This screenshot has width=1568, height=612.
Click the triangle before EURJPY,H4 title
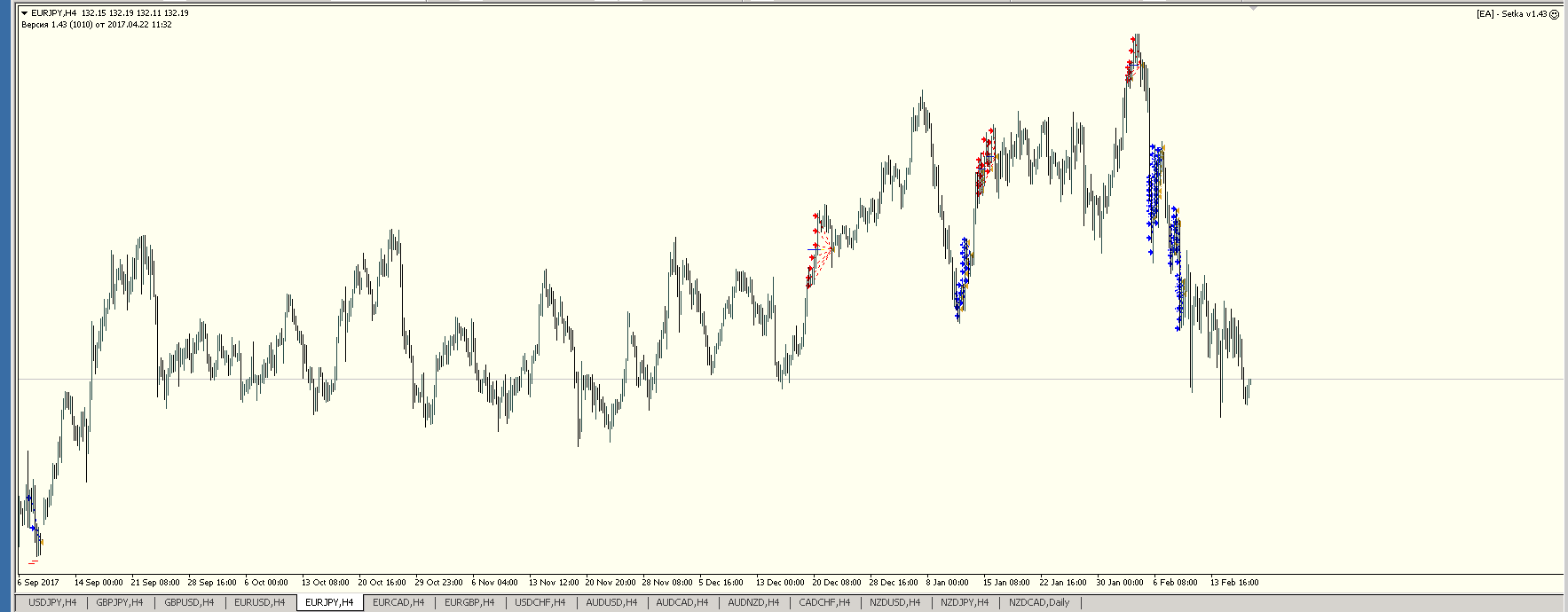pos(25,13)
